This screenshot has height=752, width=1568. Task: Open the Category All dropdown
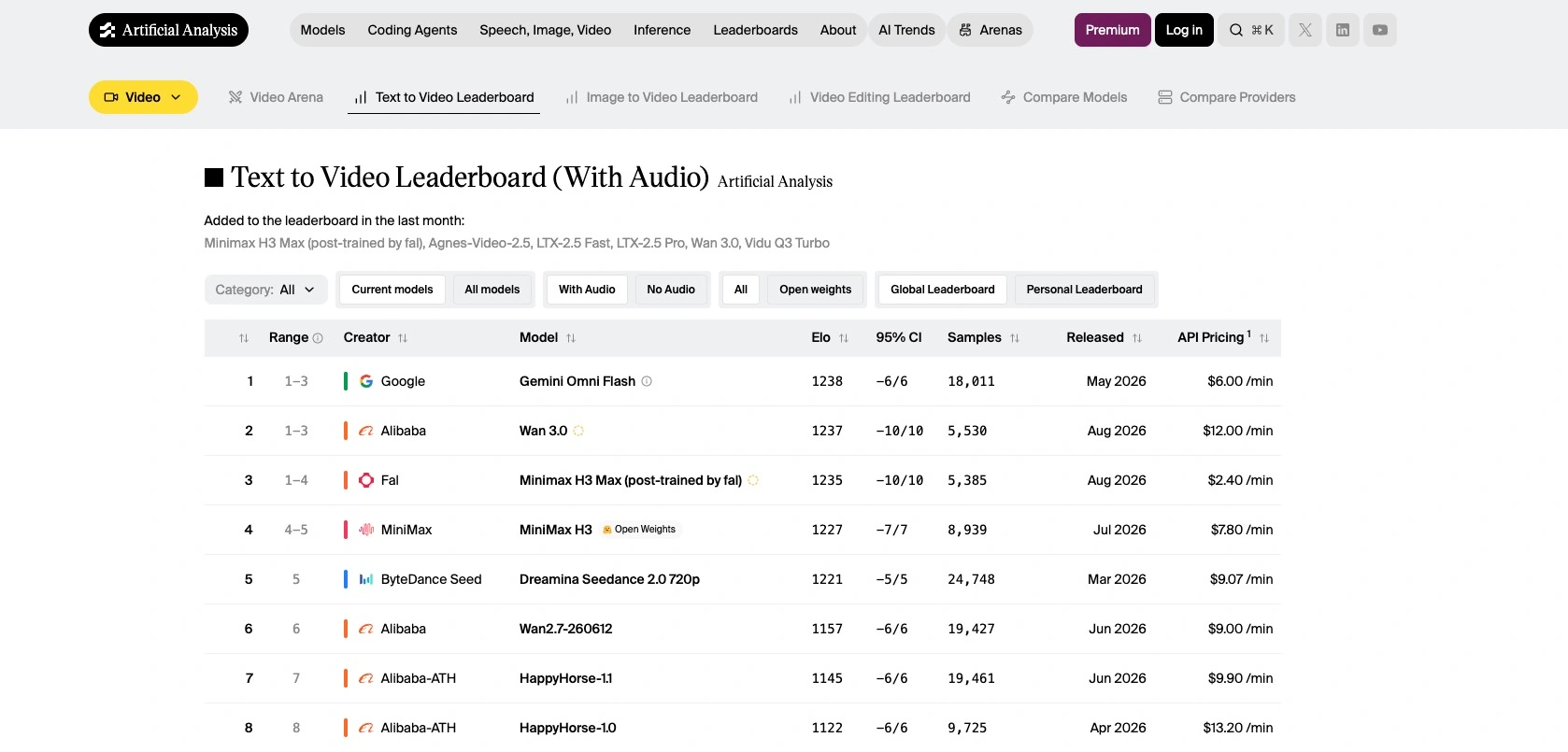(x=266, y=290)
